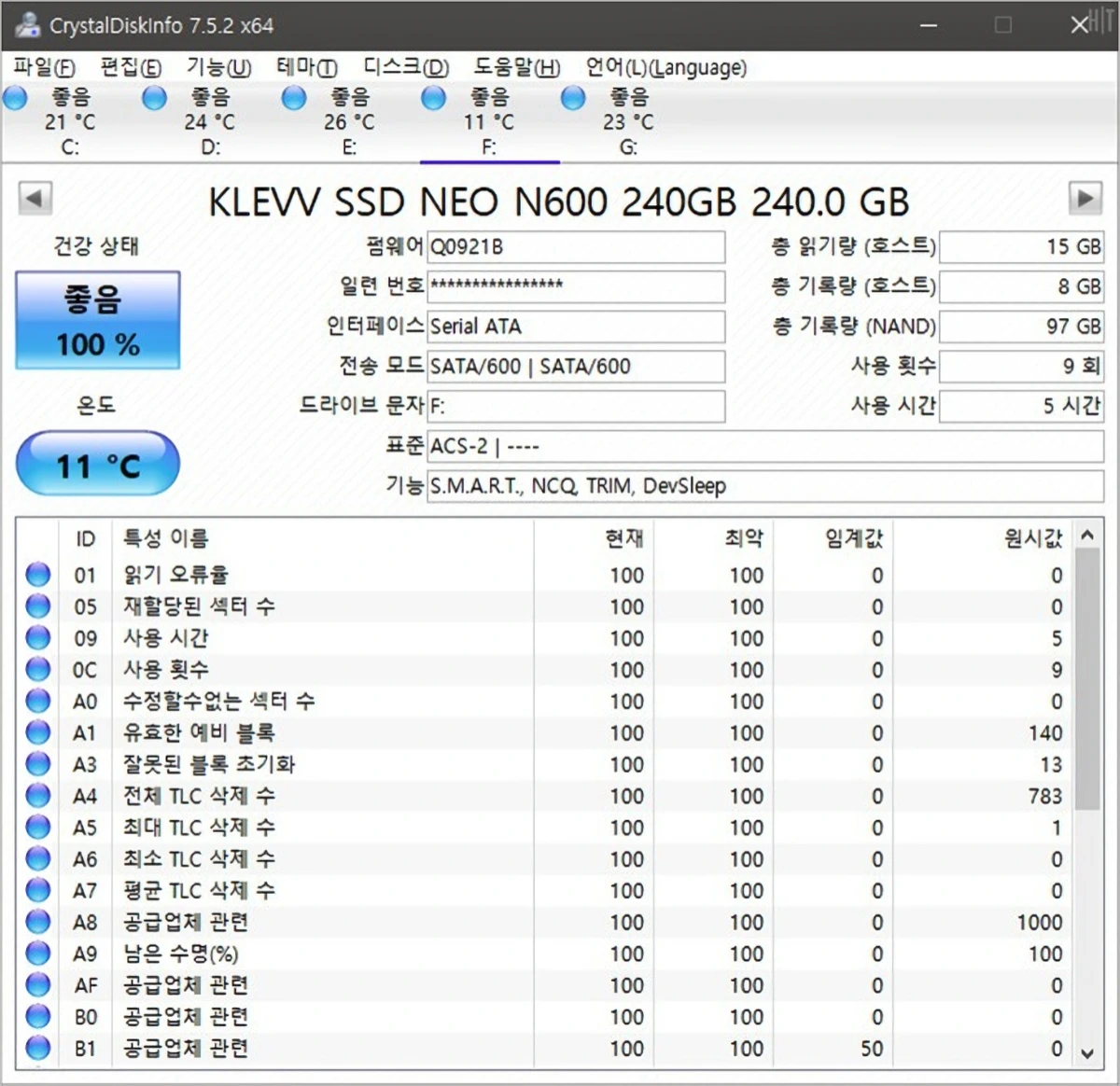The height and width of the screenshot is (1086, 1120).
Task: Click the SMART list vertical scrollbar thumb
Action: (x=1087, y=679)
